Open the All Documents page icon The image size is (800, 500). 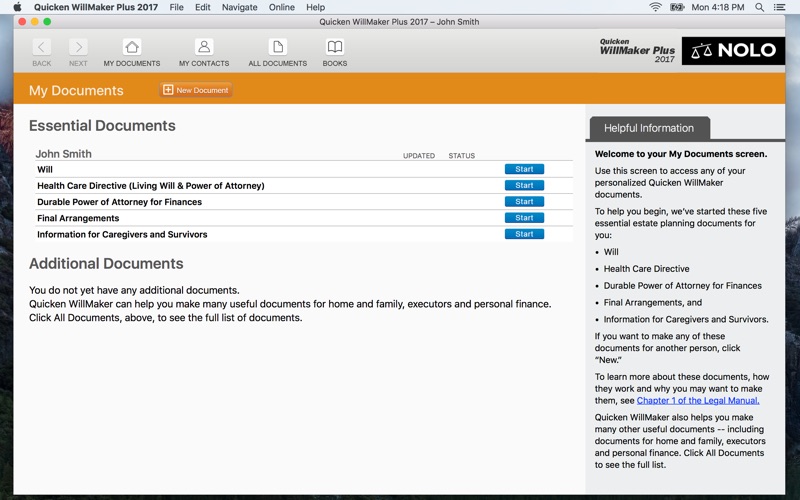pyautogui.click(x=277, y=48)
